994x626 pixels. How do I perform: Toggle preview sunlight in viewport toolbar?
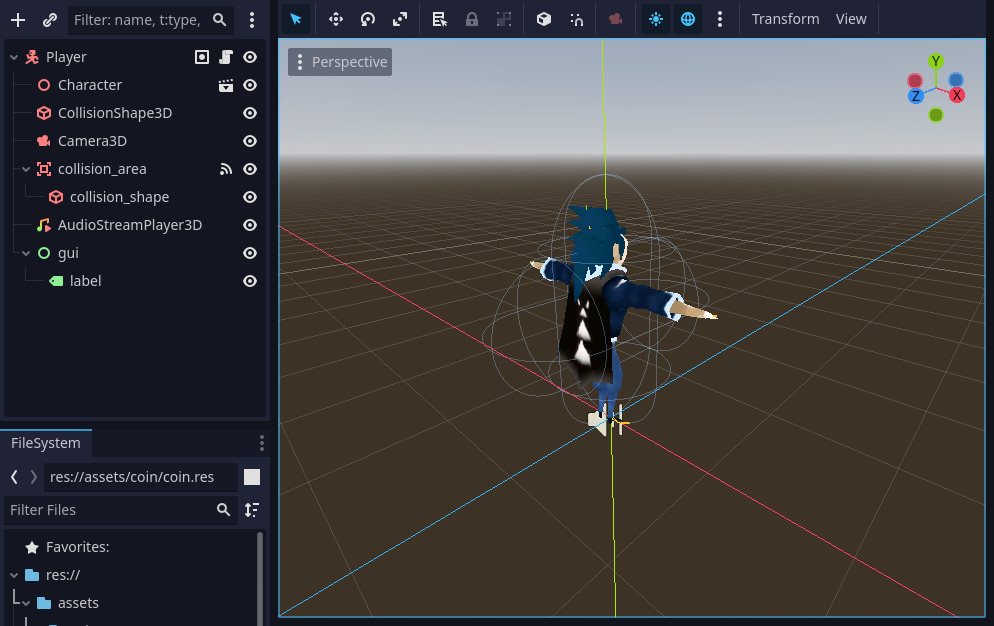pos(655,20)
